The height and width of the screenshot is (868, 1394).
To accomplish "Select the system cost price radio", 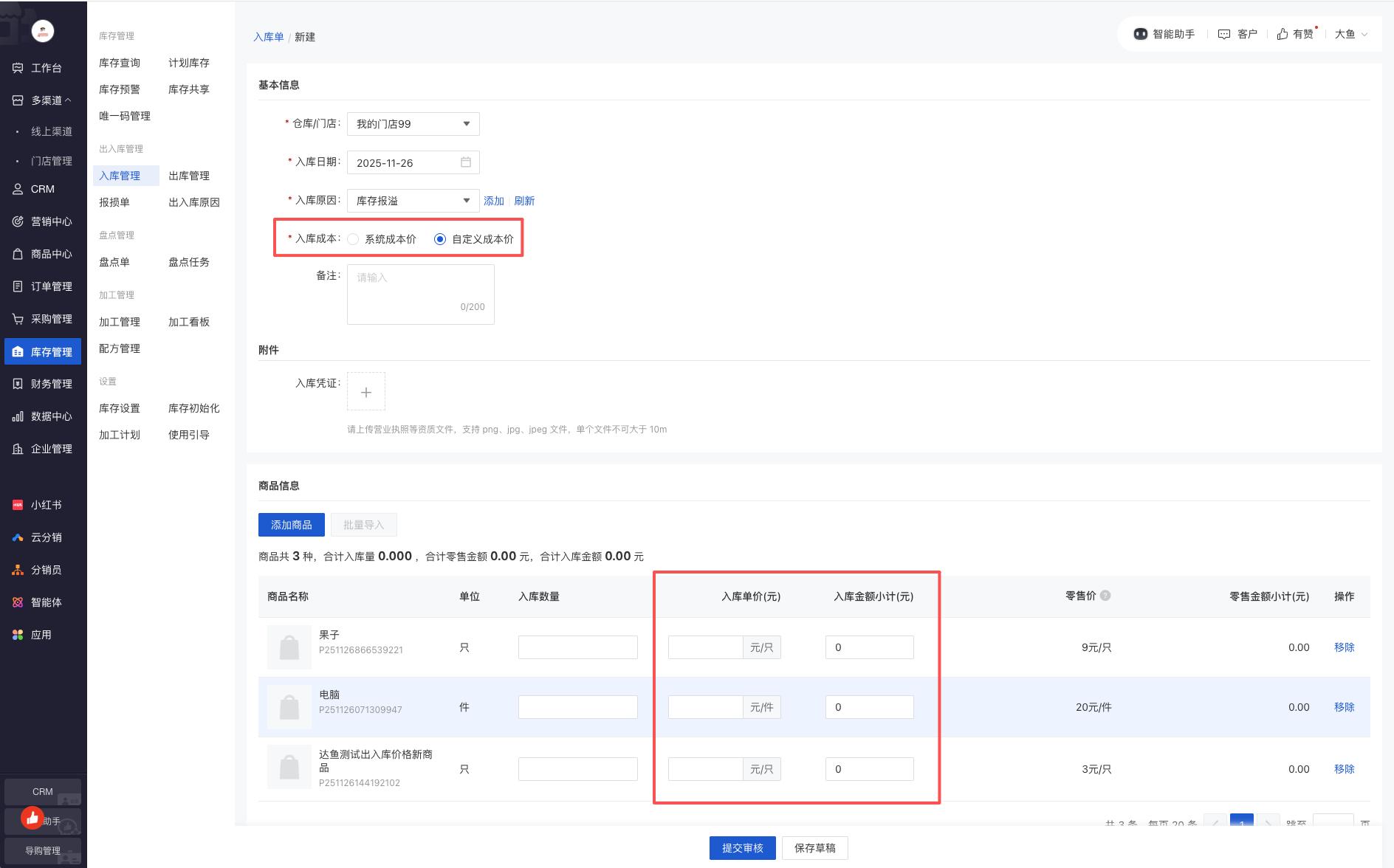I will tap(354, 239).
